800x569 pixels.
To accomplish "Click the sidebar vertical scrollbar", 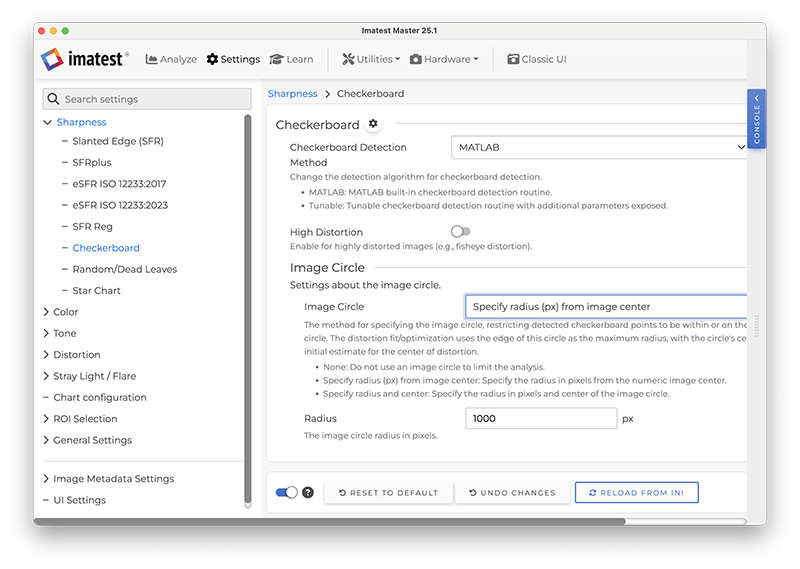I will click(248, 309).
